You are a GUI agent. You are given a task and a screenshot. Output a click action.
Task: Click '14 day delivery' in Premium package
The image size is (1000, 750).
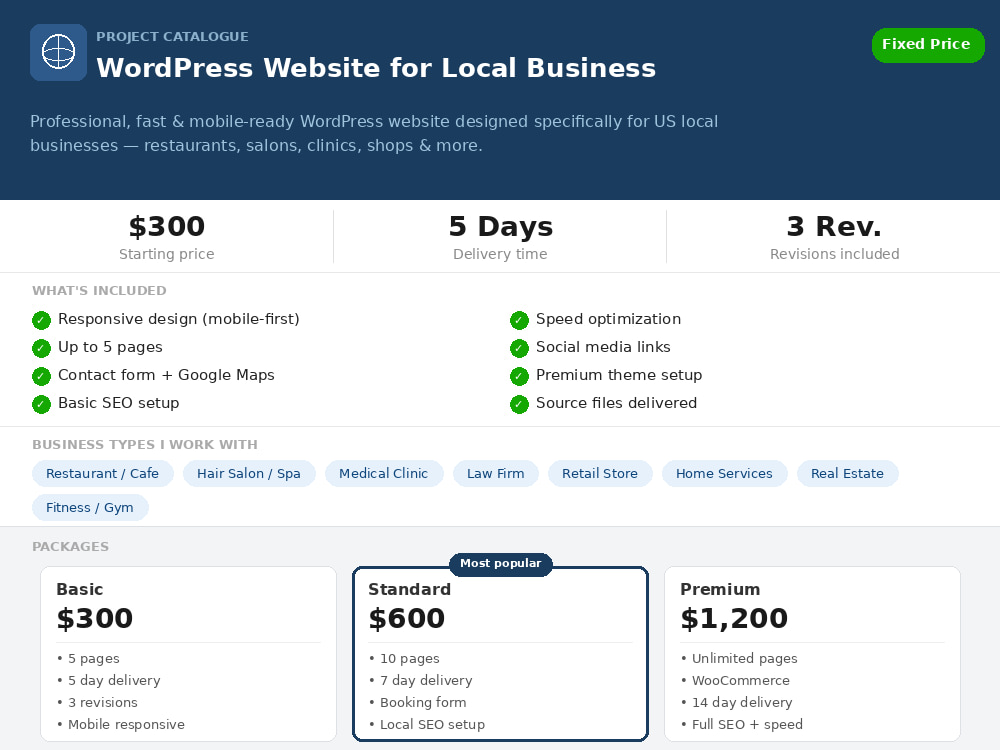(742, 703)
